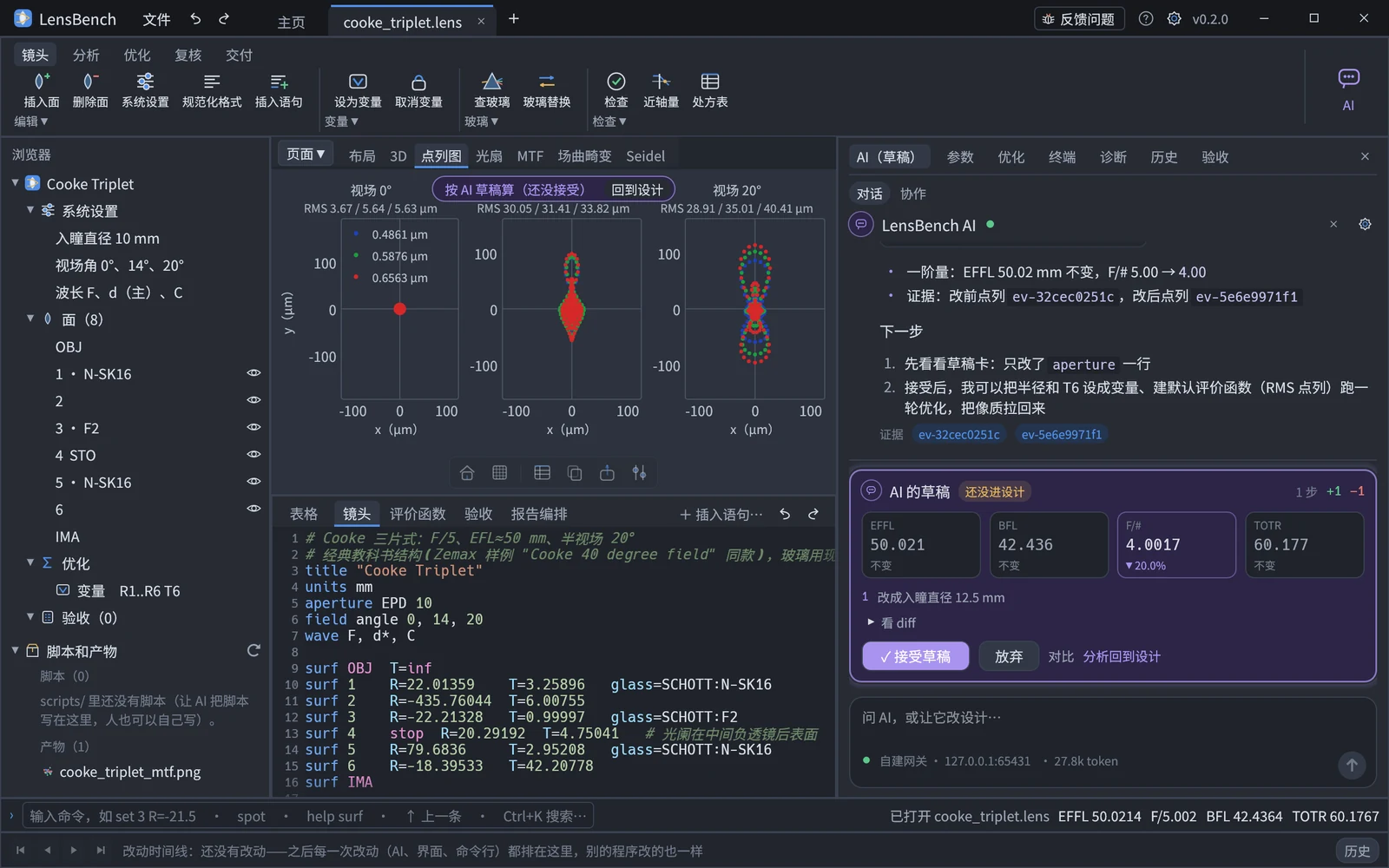Discard the draft with 放弃
The image size is (1389, 868).
[1008, 656]
